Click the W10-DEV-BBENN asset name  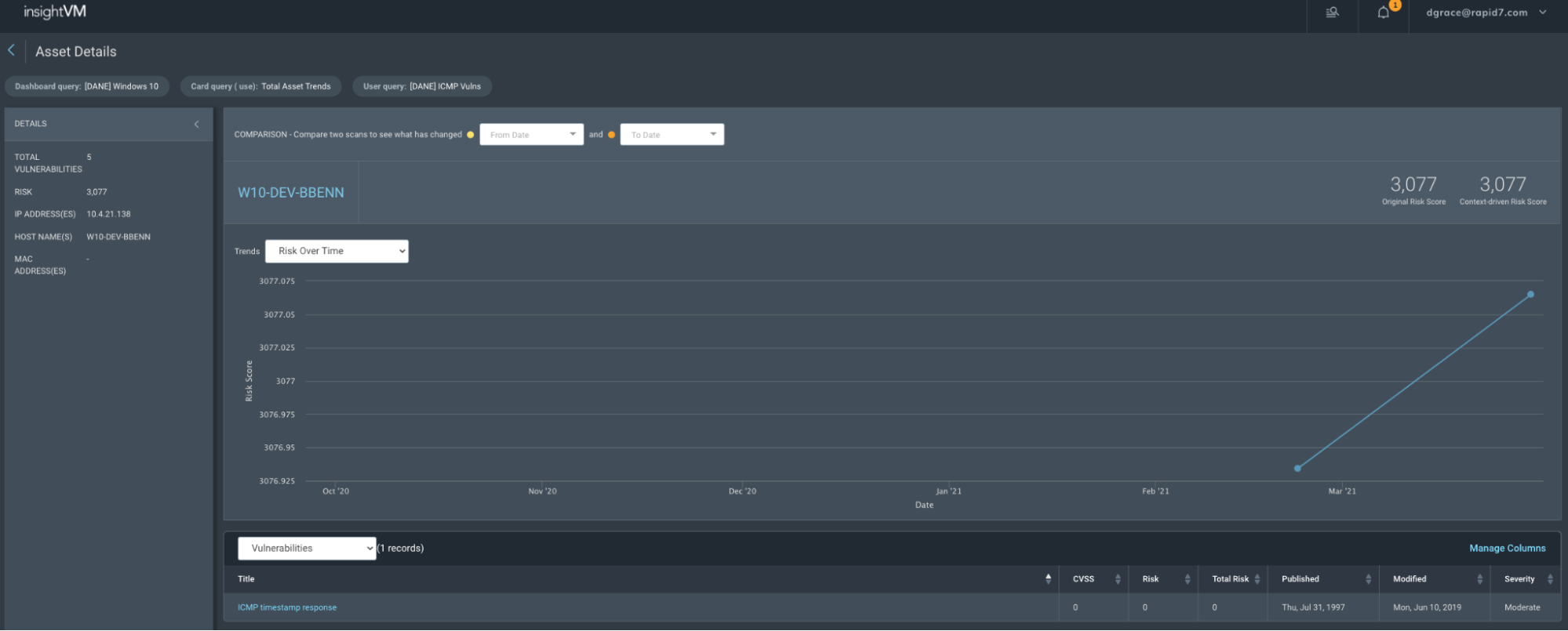click(x=291, y=193)
